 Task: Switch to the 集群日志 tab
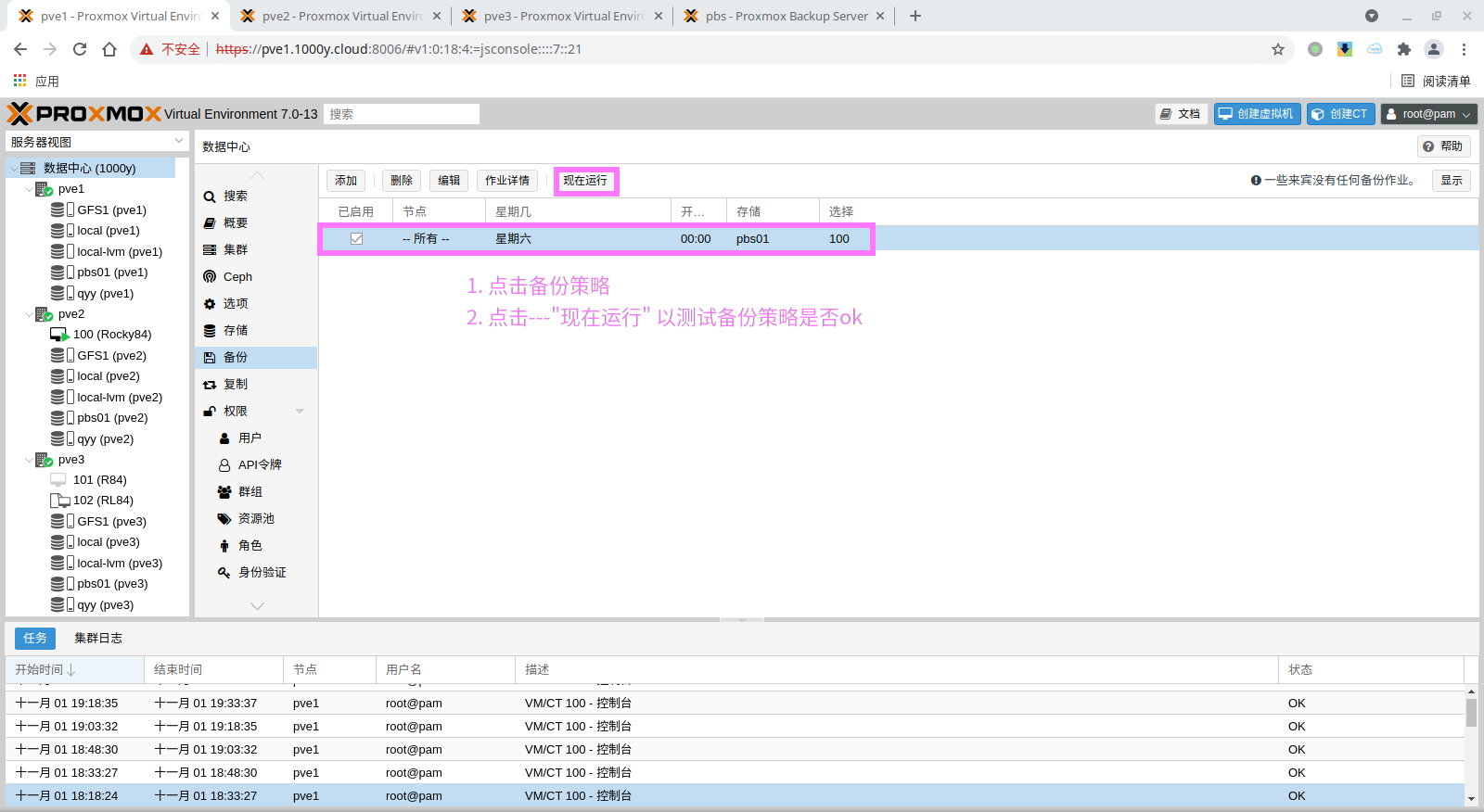tap(98, 639)
